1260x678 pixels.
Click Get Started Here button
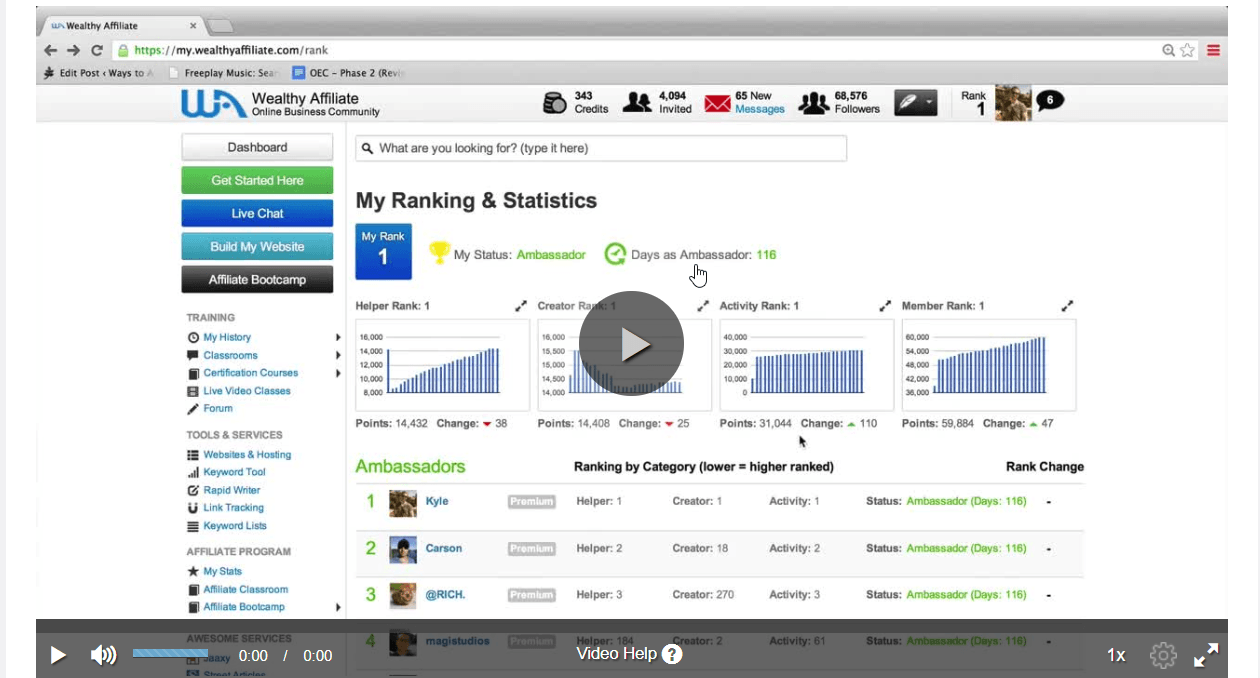(x=257, y=180)
